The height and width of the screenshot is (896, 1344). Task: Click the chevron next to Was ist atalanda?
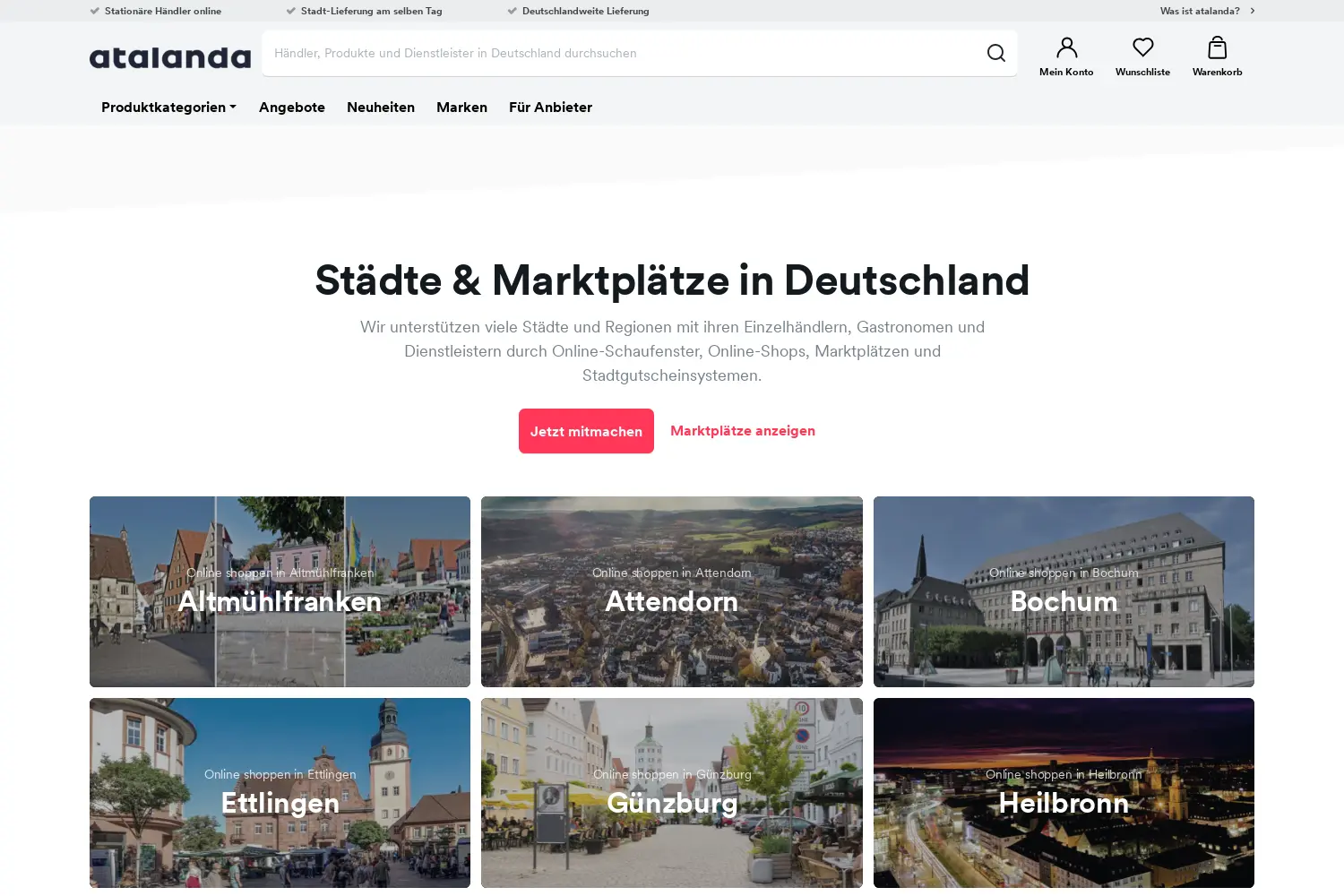click(x=1253, y=11)
